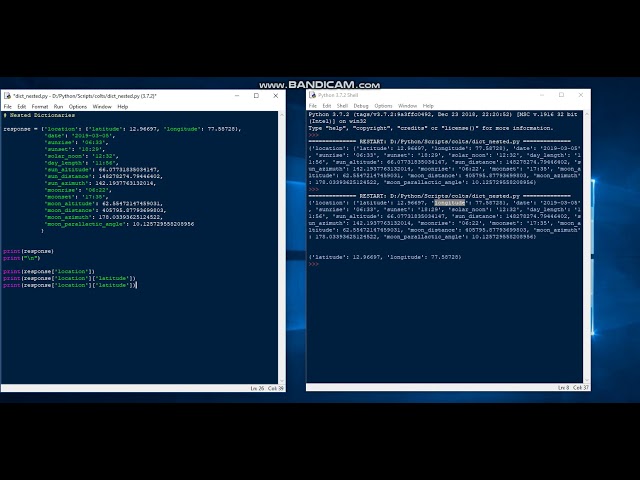Viewport: 640px width, 480px height.
Task: Click Shell status bar 'Ln: 8' indicator
Action: (563, 387)
